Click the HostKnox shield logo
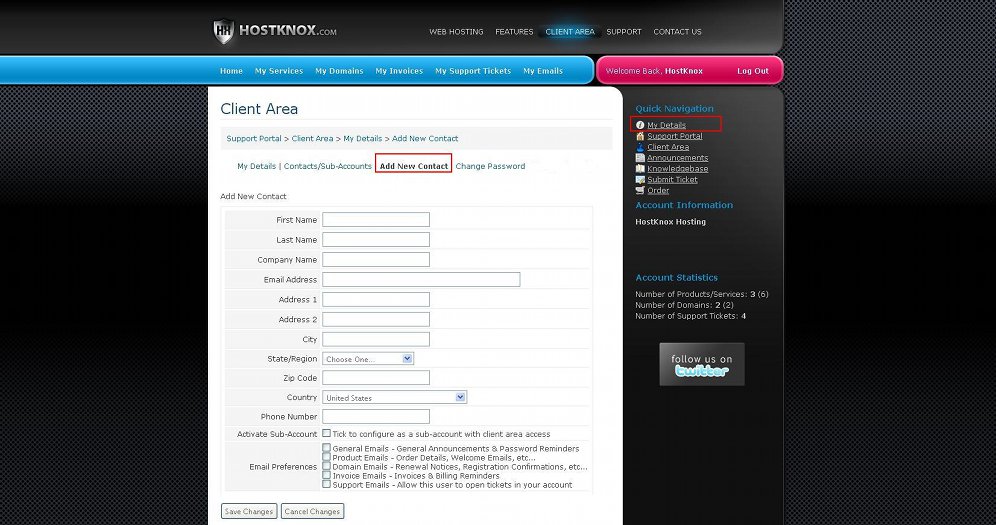Image resolution: width=996 pixels, height=525 pixels. 224,31
